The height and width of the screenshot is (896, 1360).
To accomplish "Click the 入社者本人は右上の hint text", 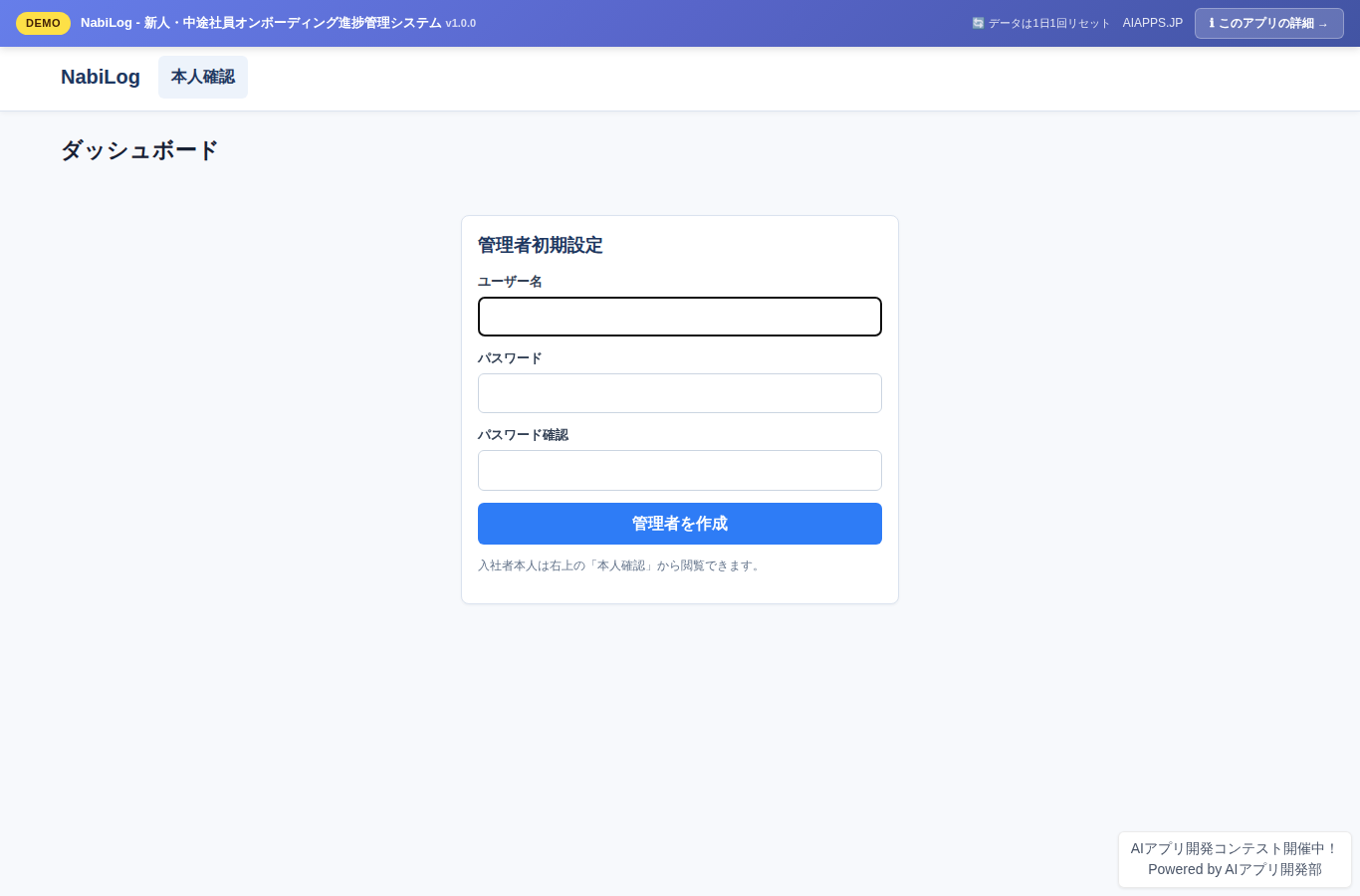I will click(621, 565).
